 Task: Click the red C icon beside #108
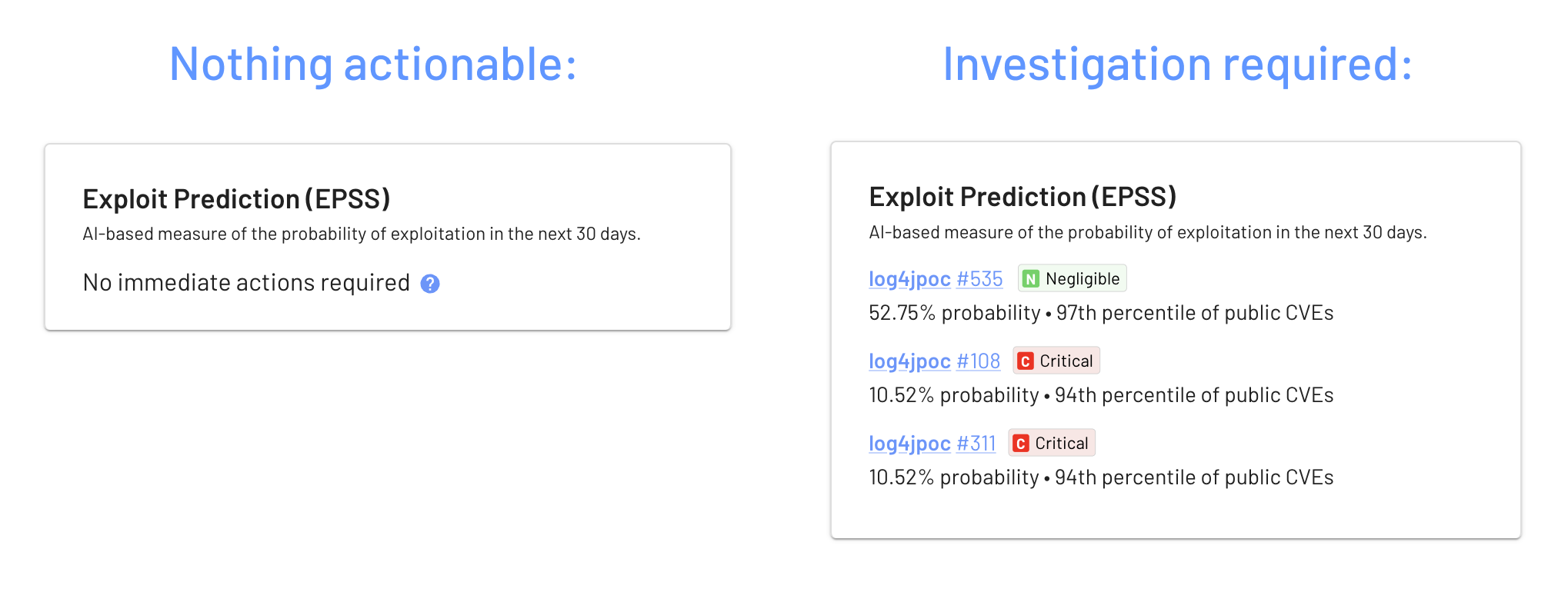[x=1026, y=361]
